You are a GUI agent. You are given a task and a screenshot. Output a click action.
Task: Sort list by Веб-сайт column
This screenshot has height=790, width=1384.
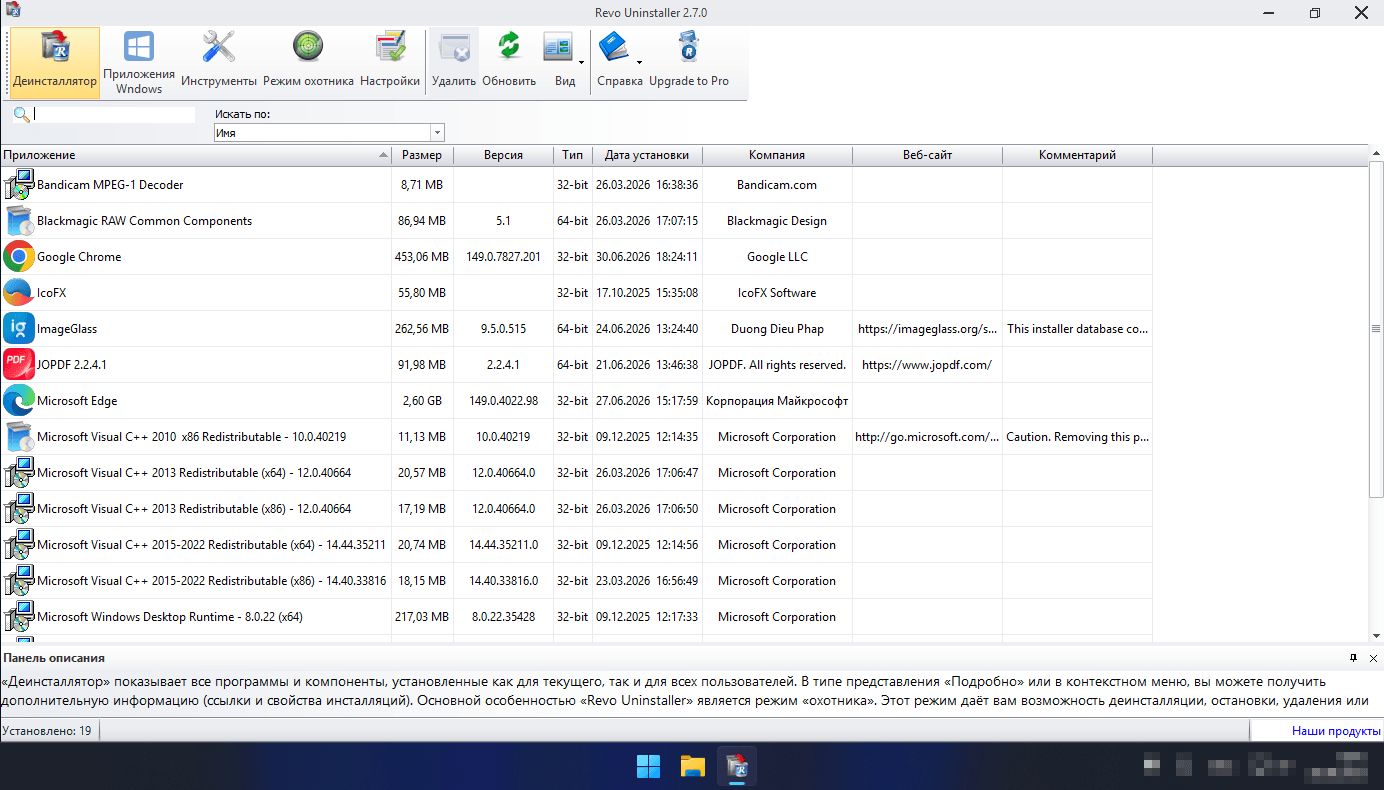pos(928,155)
